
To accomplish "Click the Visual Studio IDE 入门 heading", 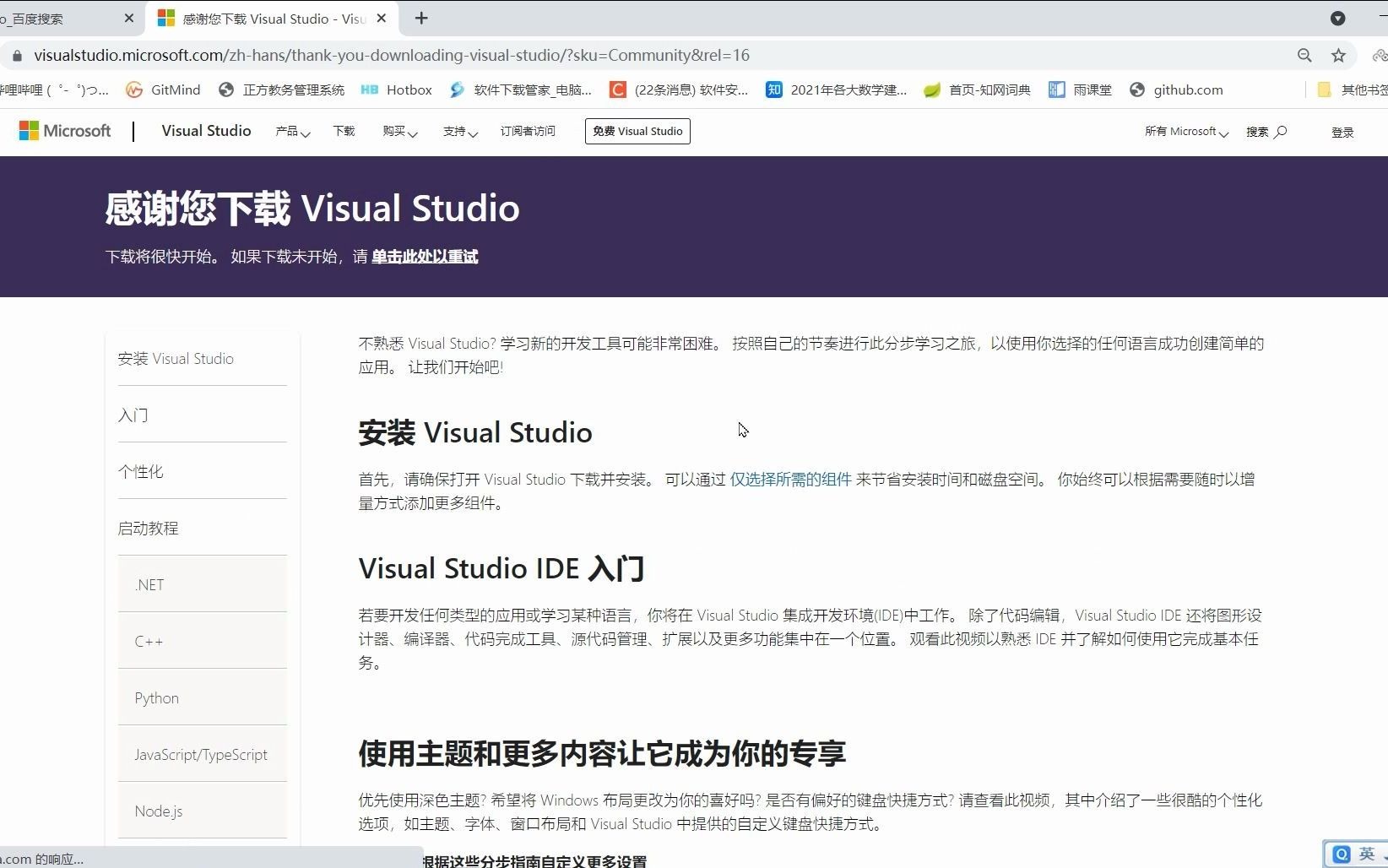I will tap(502, 568).
